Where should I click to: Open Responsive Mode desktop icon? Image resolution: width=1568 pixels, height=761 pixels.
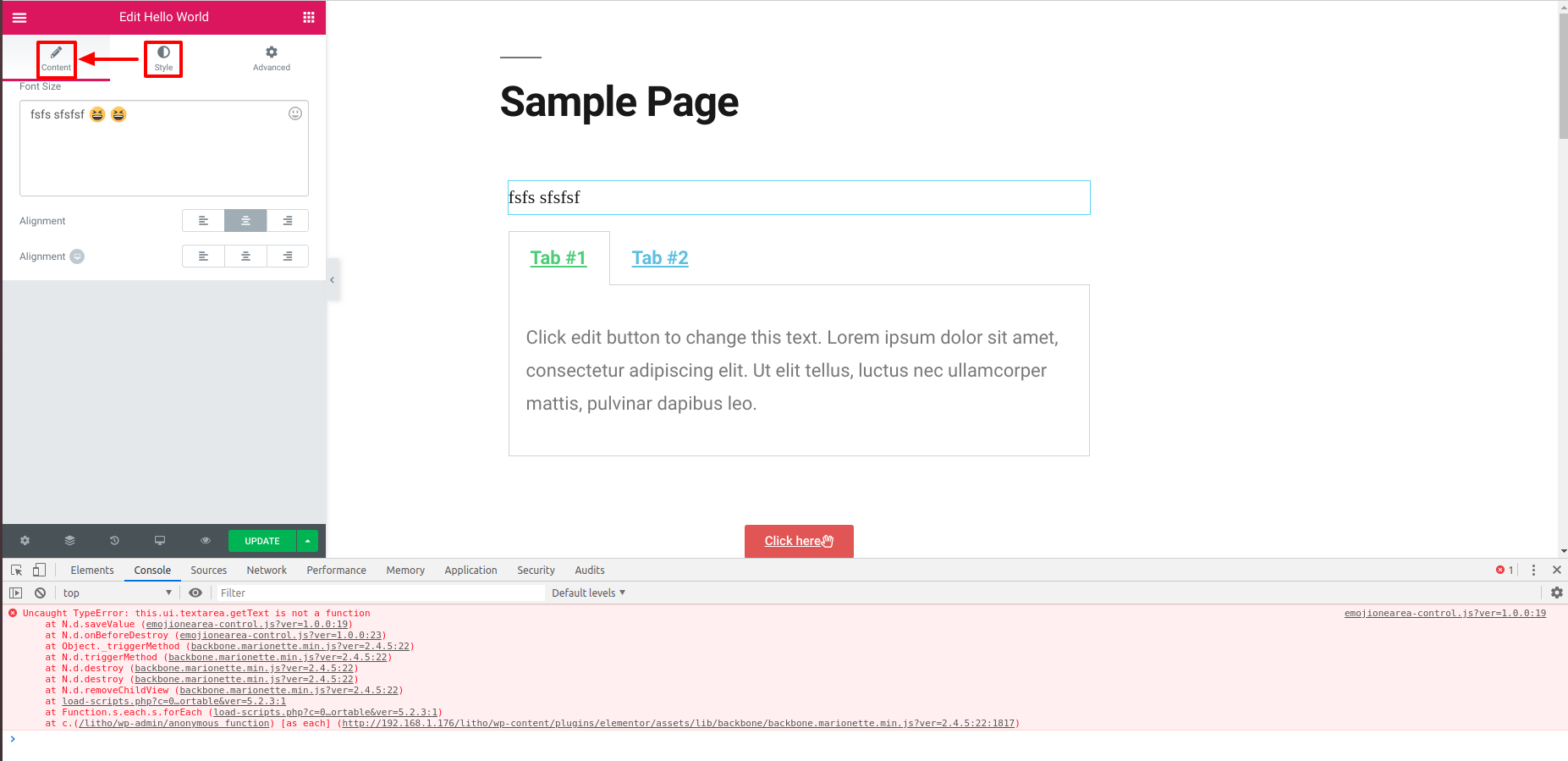pyautogui.click(x=160, y=540)
